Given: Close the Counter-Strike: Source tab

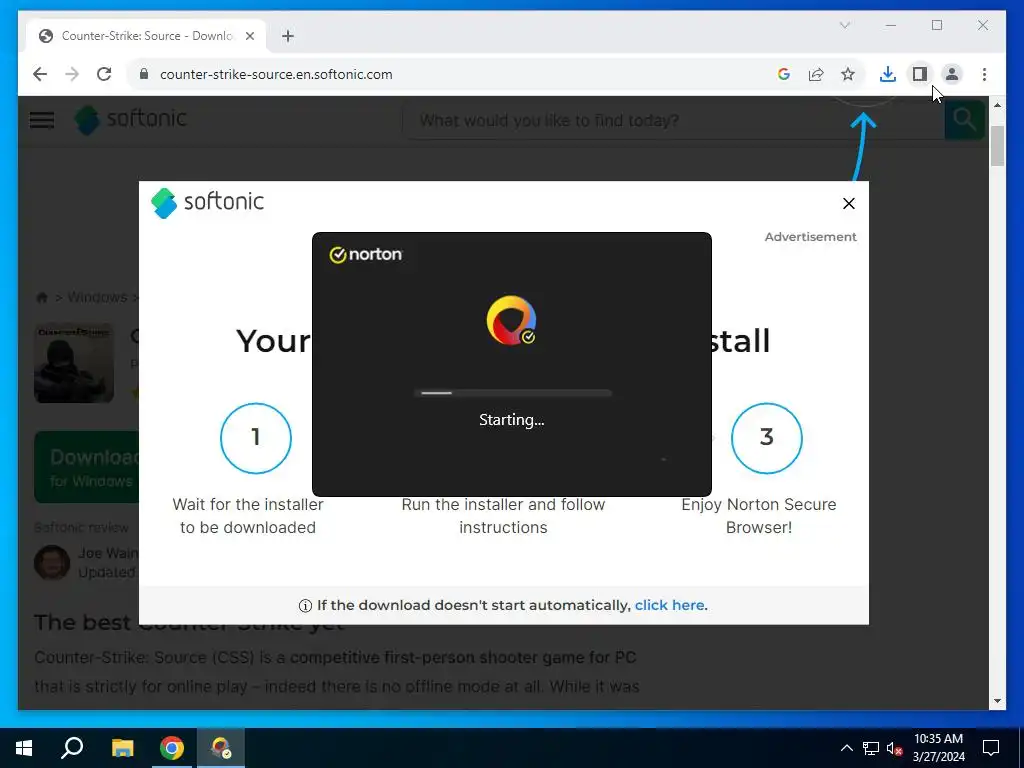Looking at the screenshot, I should (x=249, y=36).
